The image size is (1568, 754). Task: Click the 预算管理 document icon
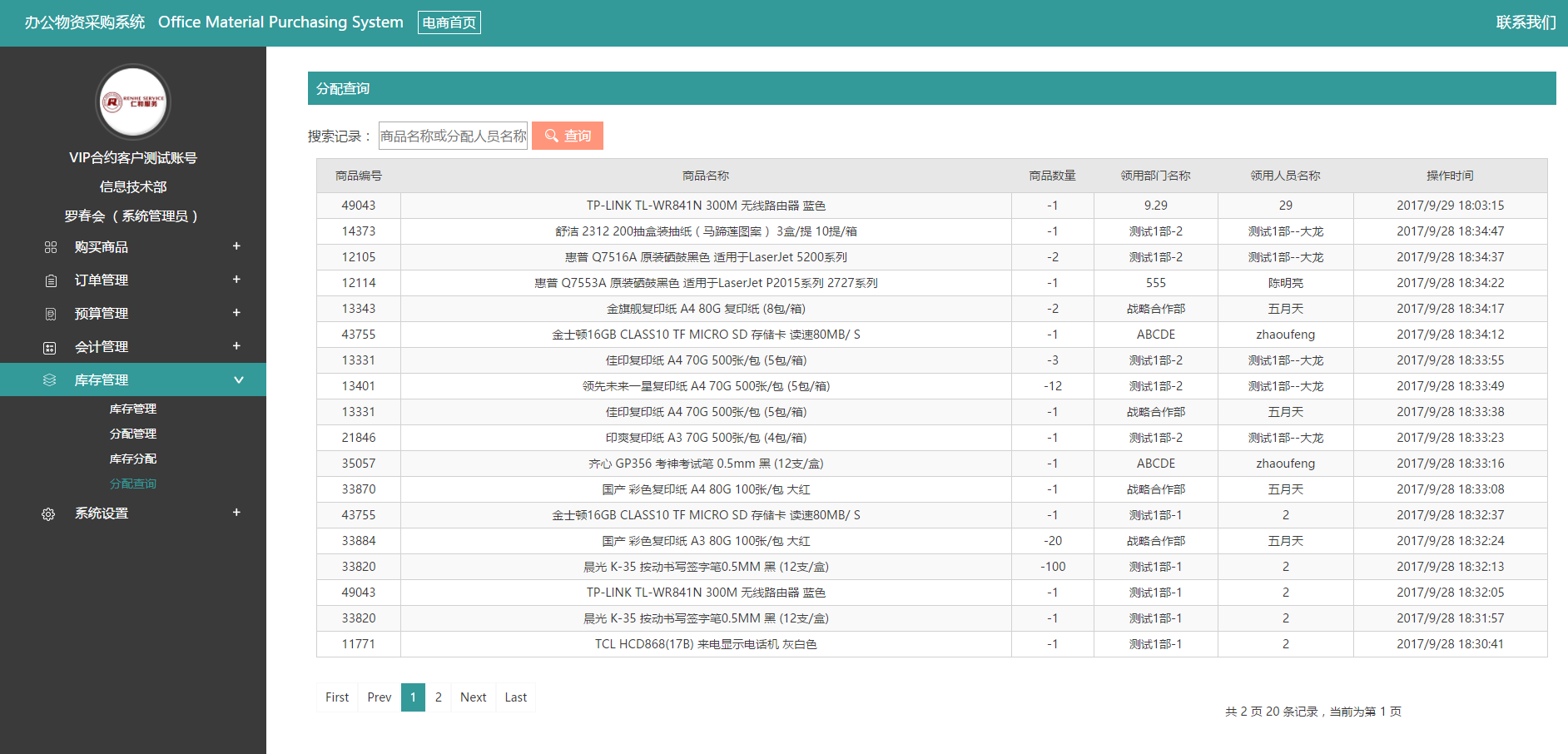pyautogui.click(x=51, y=314)
